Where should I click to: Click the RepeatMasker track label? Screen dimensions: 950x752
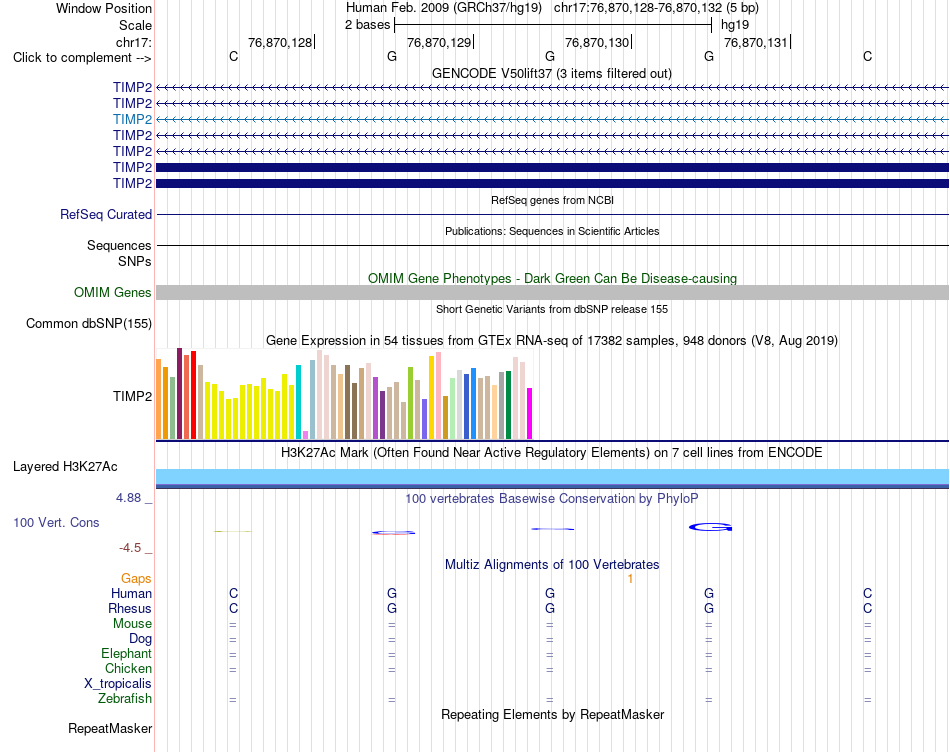(x=110, y=728)
